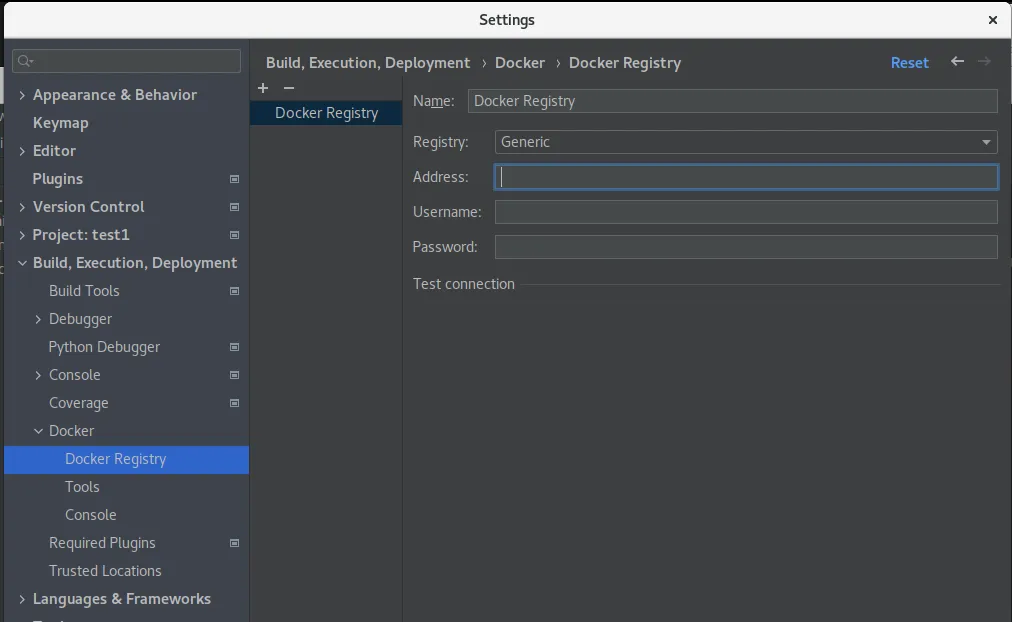This screenshot has width=1012, height=622.
Task: Click the minus icon to remove registry
Action: (289, 88)
